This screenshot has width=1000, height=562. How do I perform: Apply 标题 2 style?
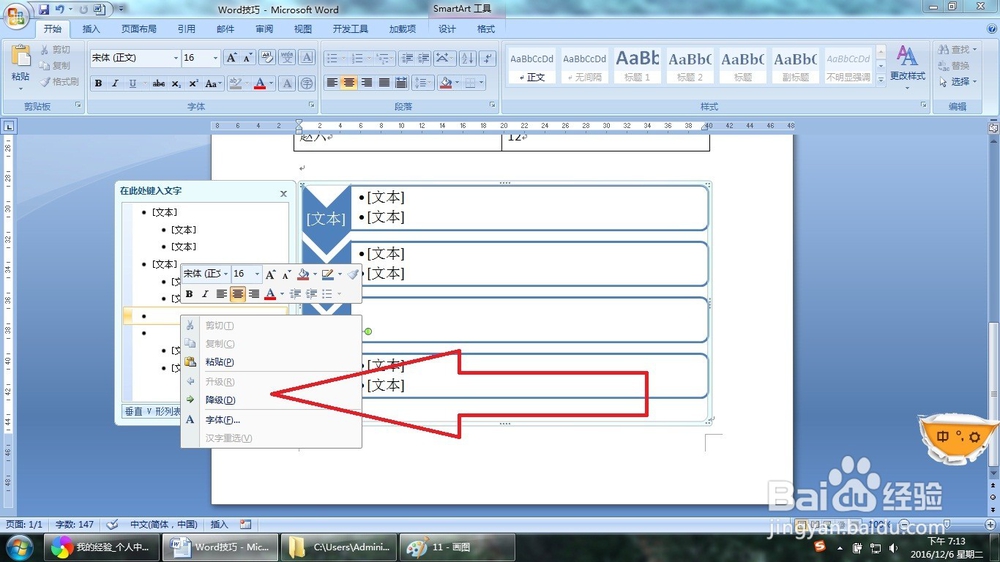689,66
